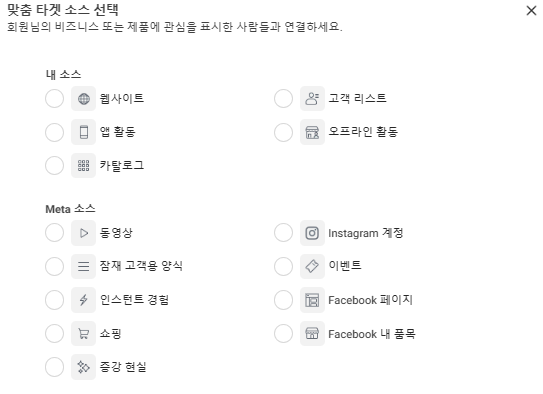Choose the Facebook 내 품목 radio option
The image size is (543, 394).
pos(283,333)
